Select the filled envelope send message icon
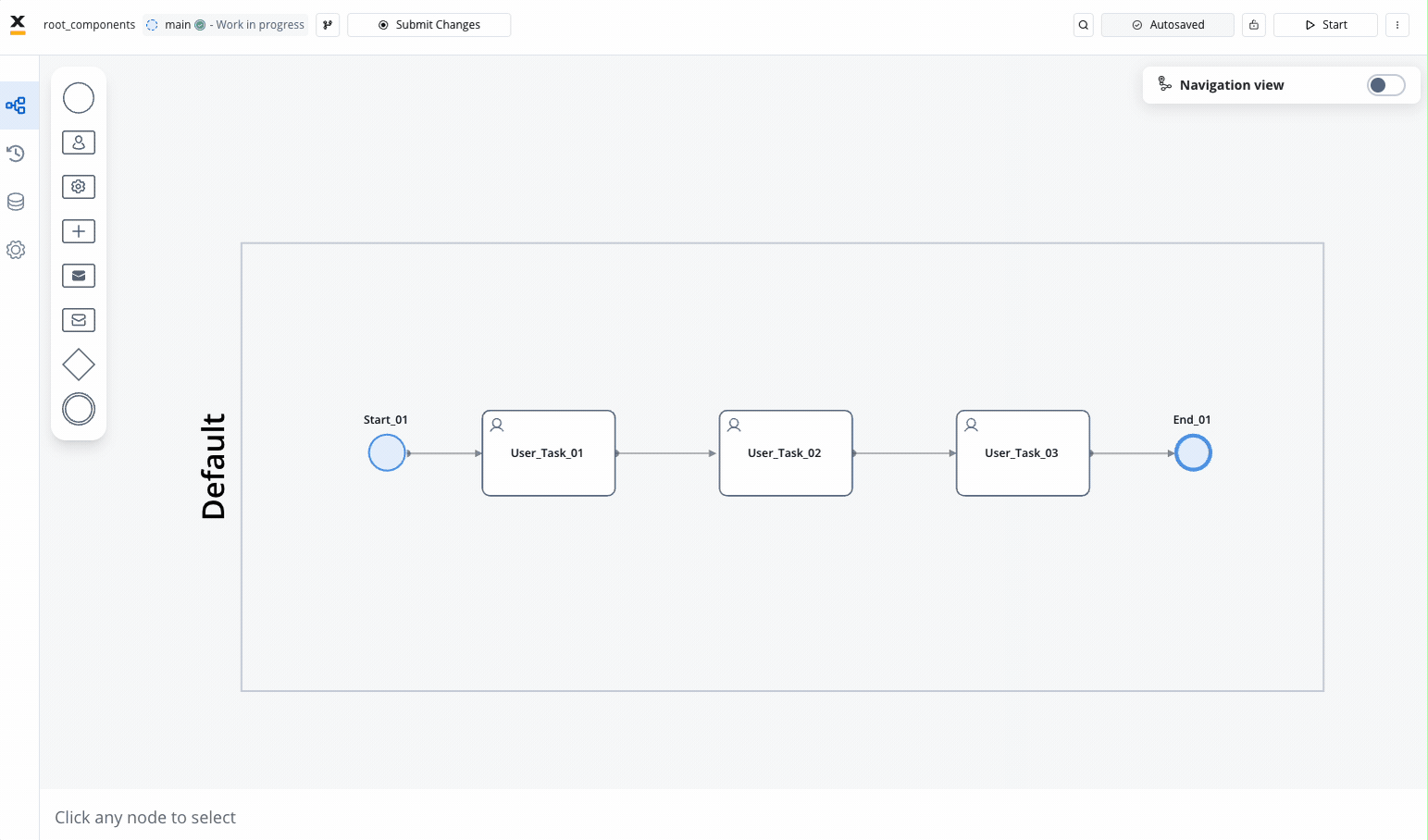The height and width of the screenshot is (840, 1428). (79, 276)
